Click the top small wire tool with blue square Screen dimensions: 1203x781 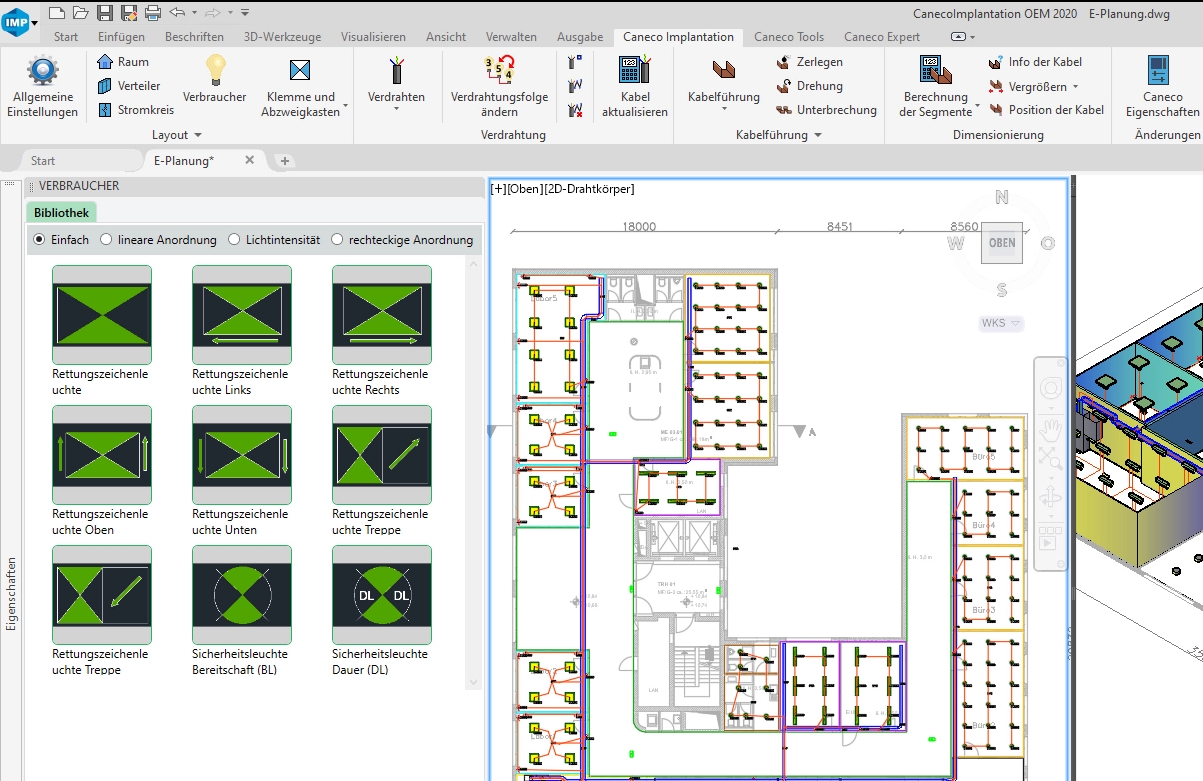[574, 62]
